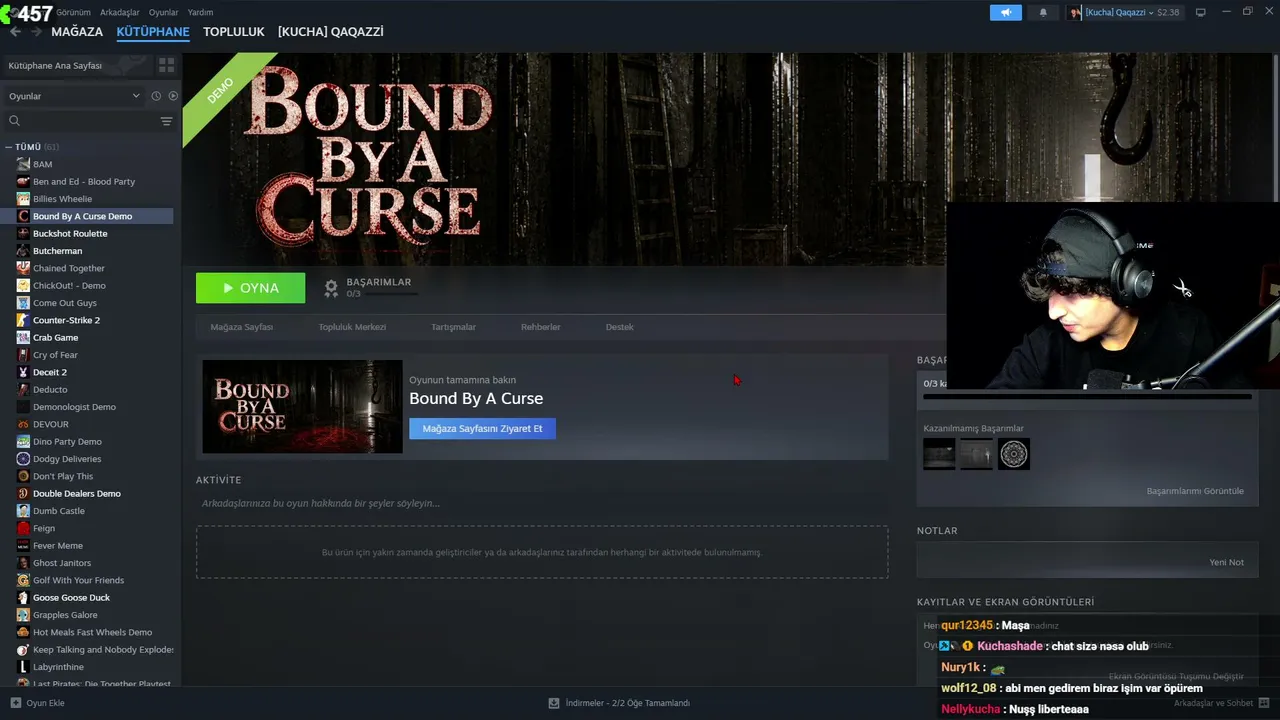Viewport: 1280px width, 720px height.
Task: Open the Yardım menu
Action: point(200,12)
